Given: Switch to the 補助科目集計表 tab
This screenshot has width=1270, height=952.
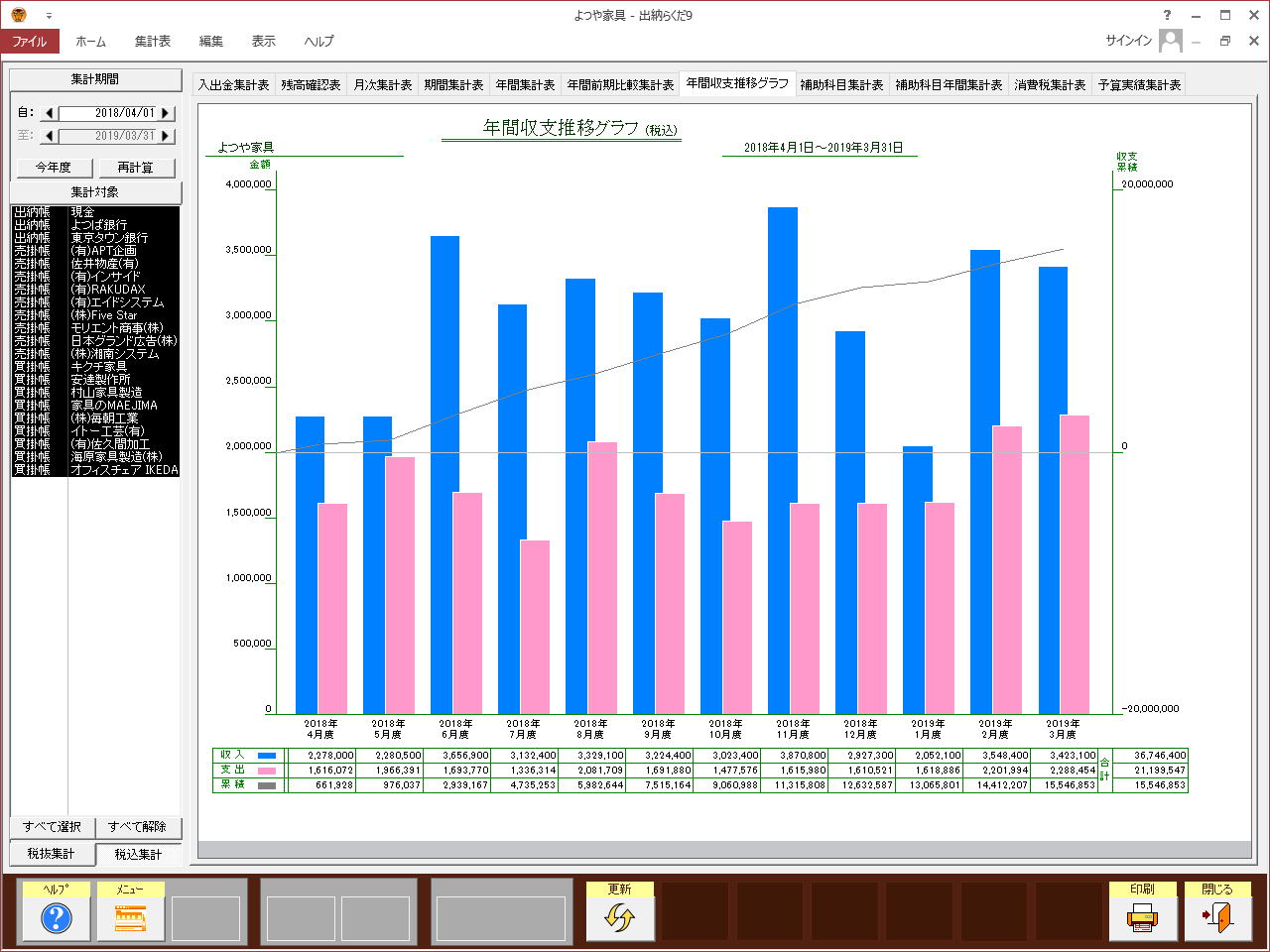Looking at the screenshot, I should pos(841,85).
